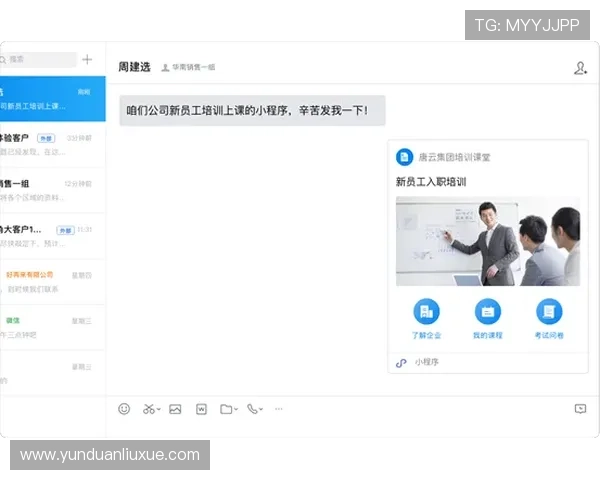The image size is (600, 480).
Task: Focus the search field in sidebar
Action: pyautogui.click(x=38, y=59)
